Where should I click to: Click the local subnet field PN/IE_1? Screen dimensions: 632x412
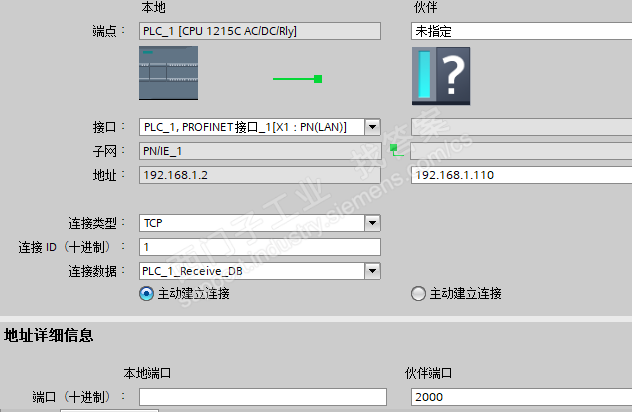pos(260,151)
